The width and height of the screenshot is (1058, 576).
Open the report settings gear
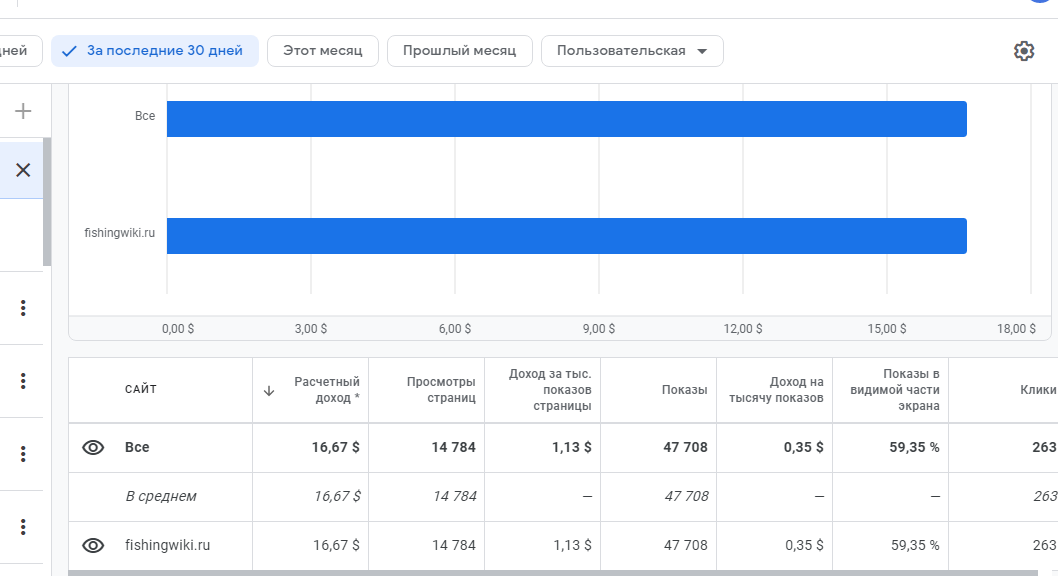click(1024, 51)
